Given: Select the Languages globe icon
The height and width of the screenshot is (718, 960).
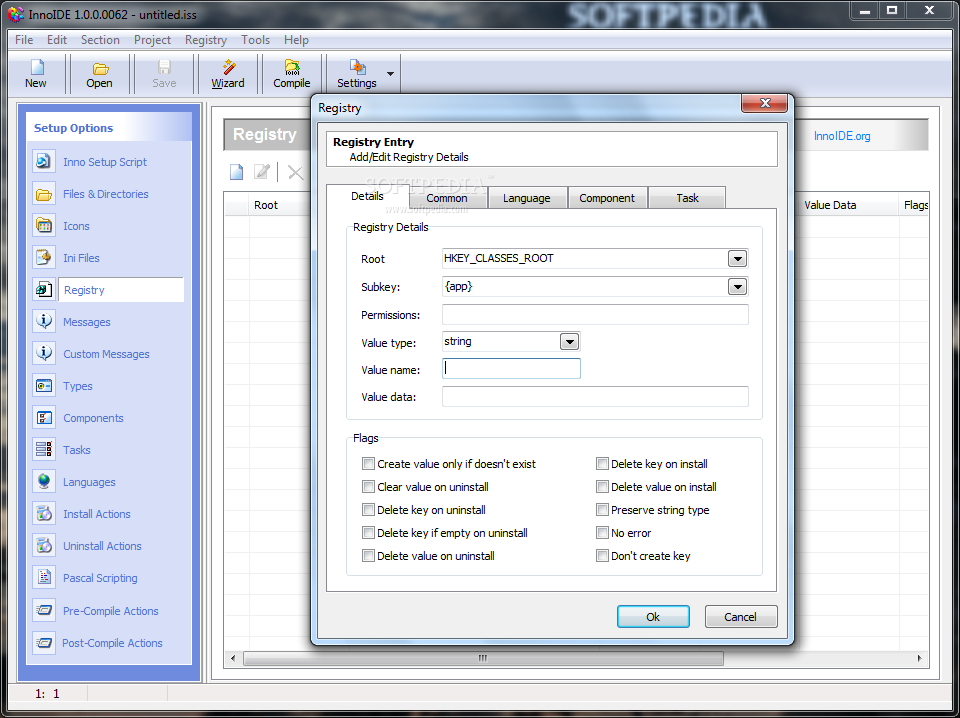Looking at the screenshot, I should (44, 482).
